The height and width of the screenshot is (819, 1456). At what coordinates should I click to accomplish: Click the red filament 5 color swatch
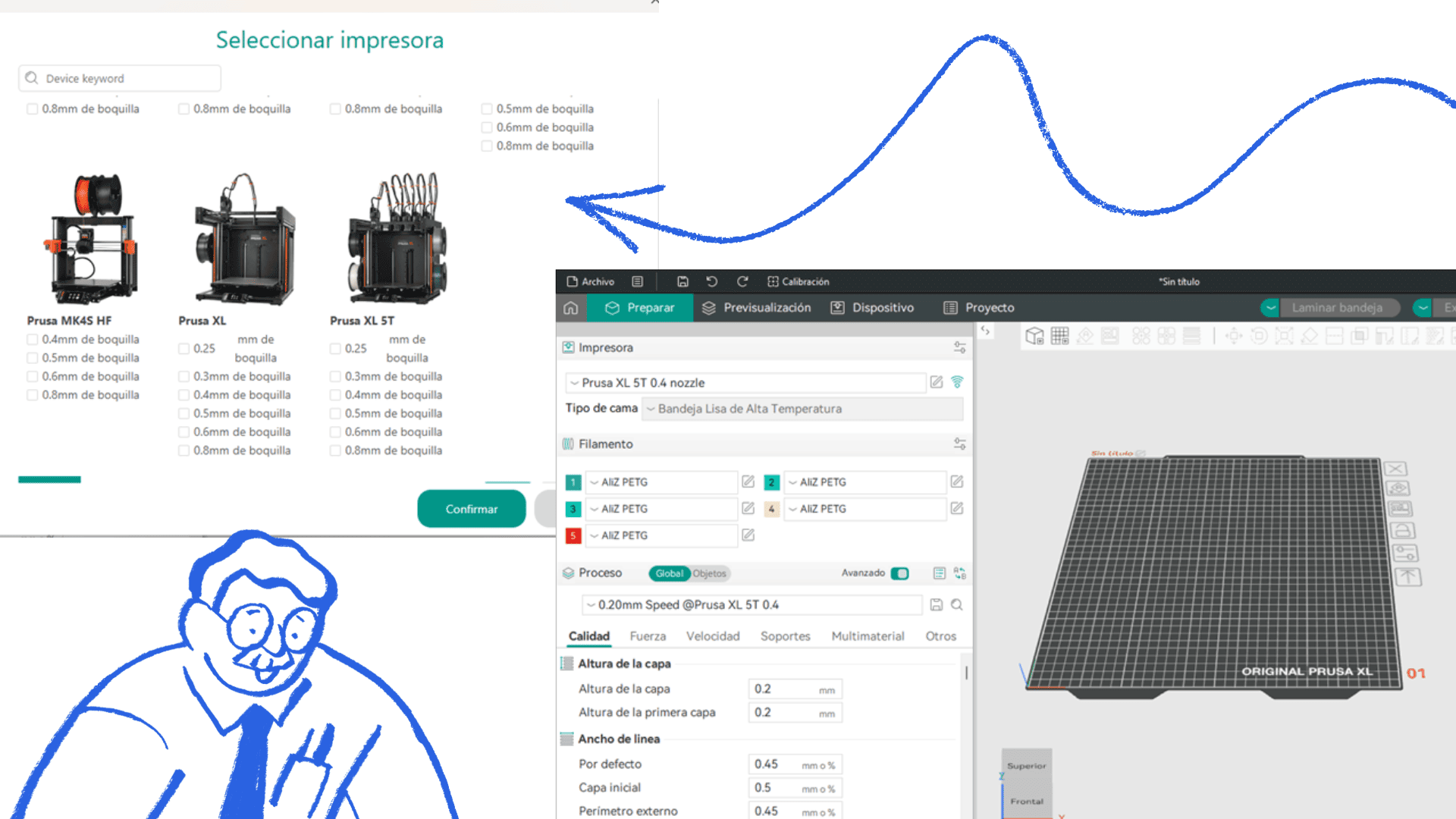point(573,535)
